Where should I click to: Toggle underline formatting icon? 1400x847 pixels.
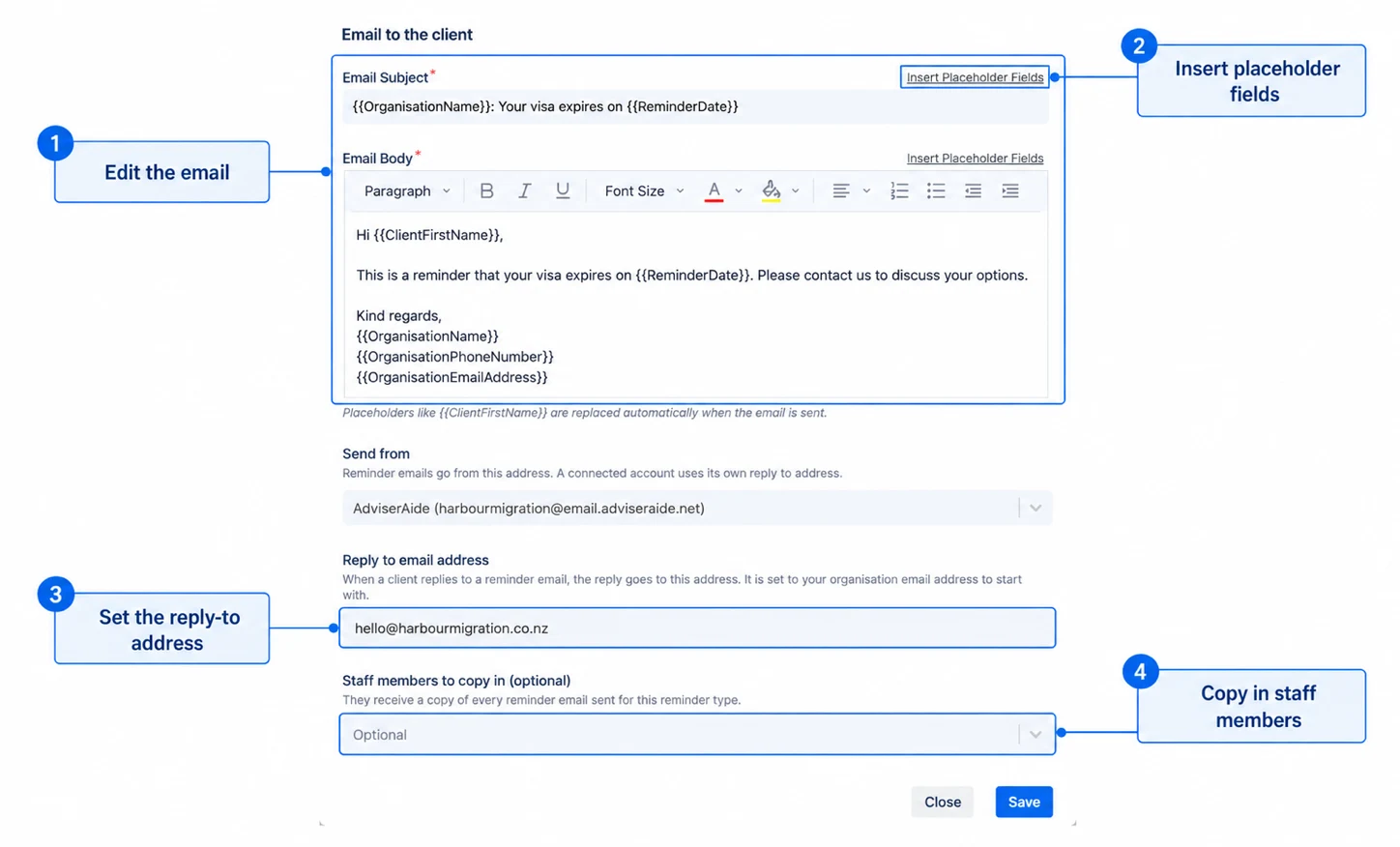pyautogui.click(x=562, y=191)
